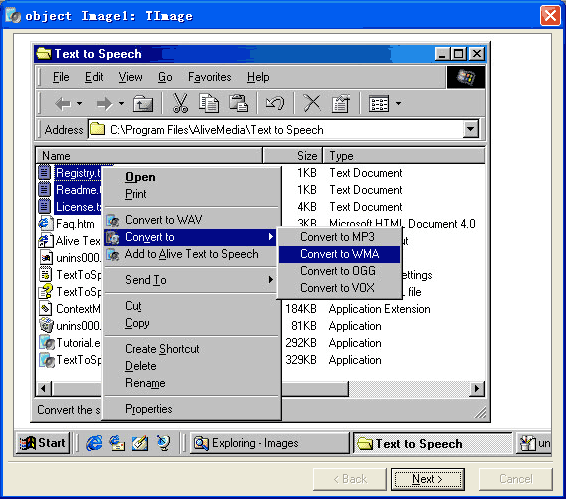Switch to Text to Speech taskbar button
Screen dimensions: 566x499
click(432, 443)
